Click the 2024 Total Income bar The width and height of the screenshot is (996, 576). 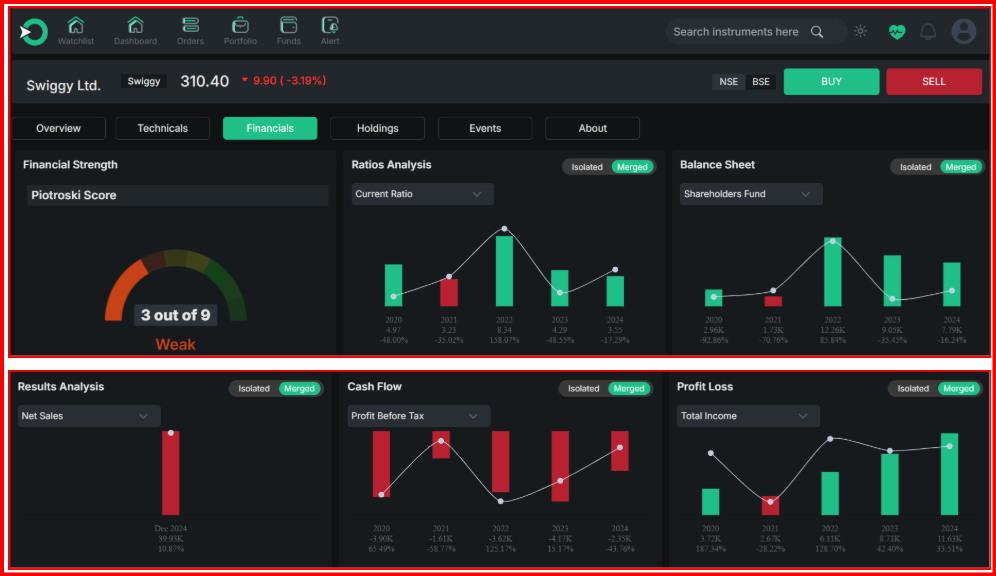coord(949,474)
